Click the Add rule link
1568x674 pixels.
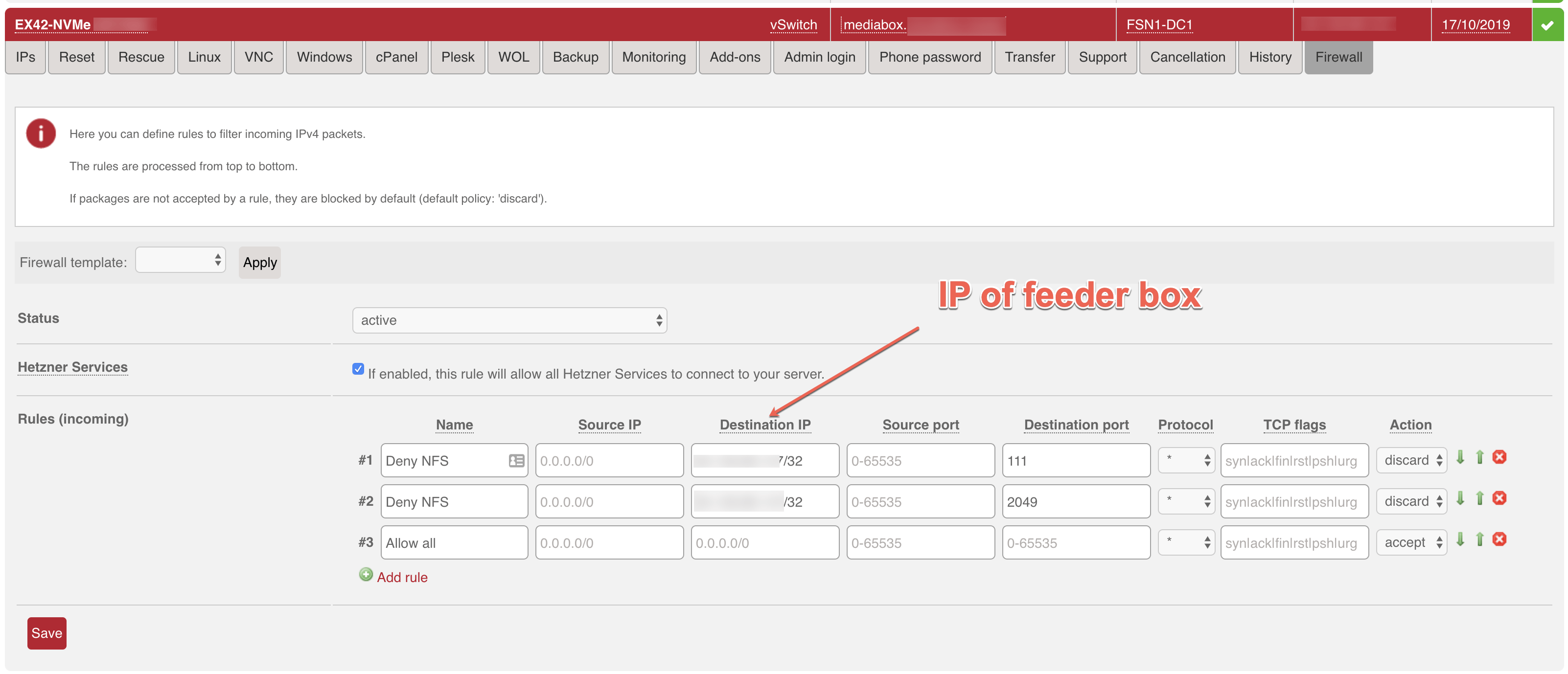402,577
